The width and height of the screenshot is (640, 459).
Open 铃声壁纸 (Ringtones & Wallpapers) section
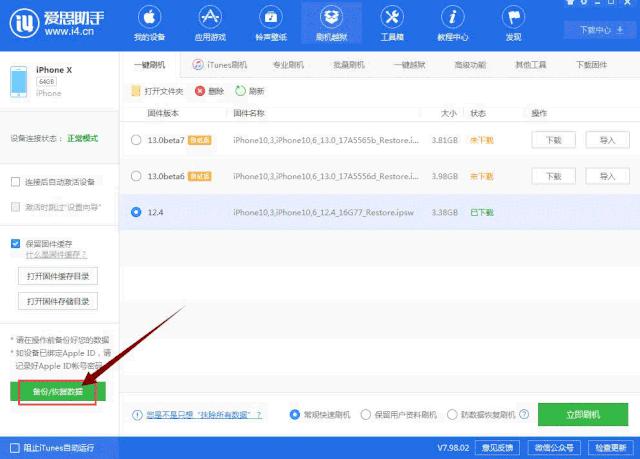[271, 24]
